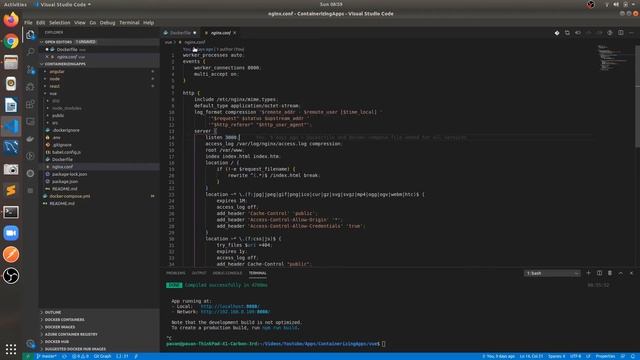Viewport: 640px width, 360px height.
Task: Open the File menu
Action: (x=28, y=22)
